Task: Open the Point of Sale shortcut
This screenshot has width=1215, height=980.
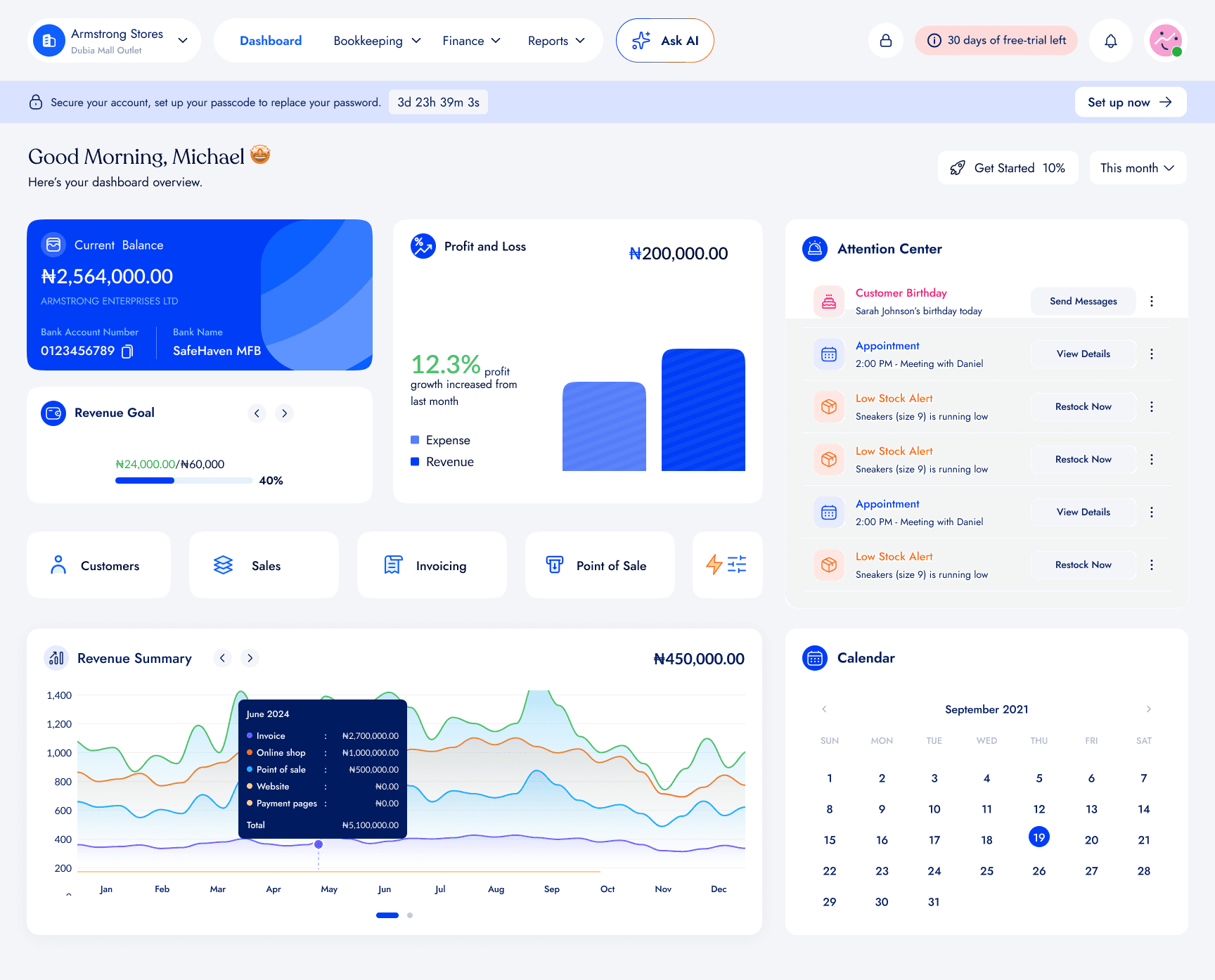Action: 600,565
